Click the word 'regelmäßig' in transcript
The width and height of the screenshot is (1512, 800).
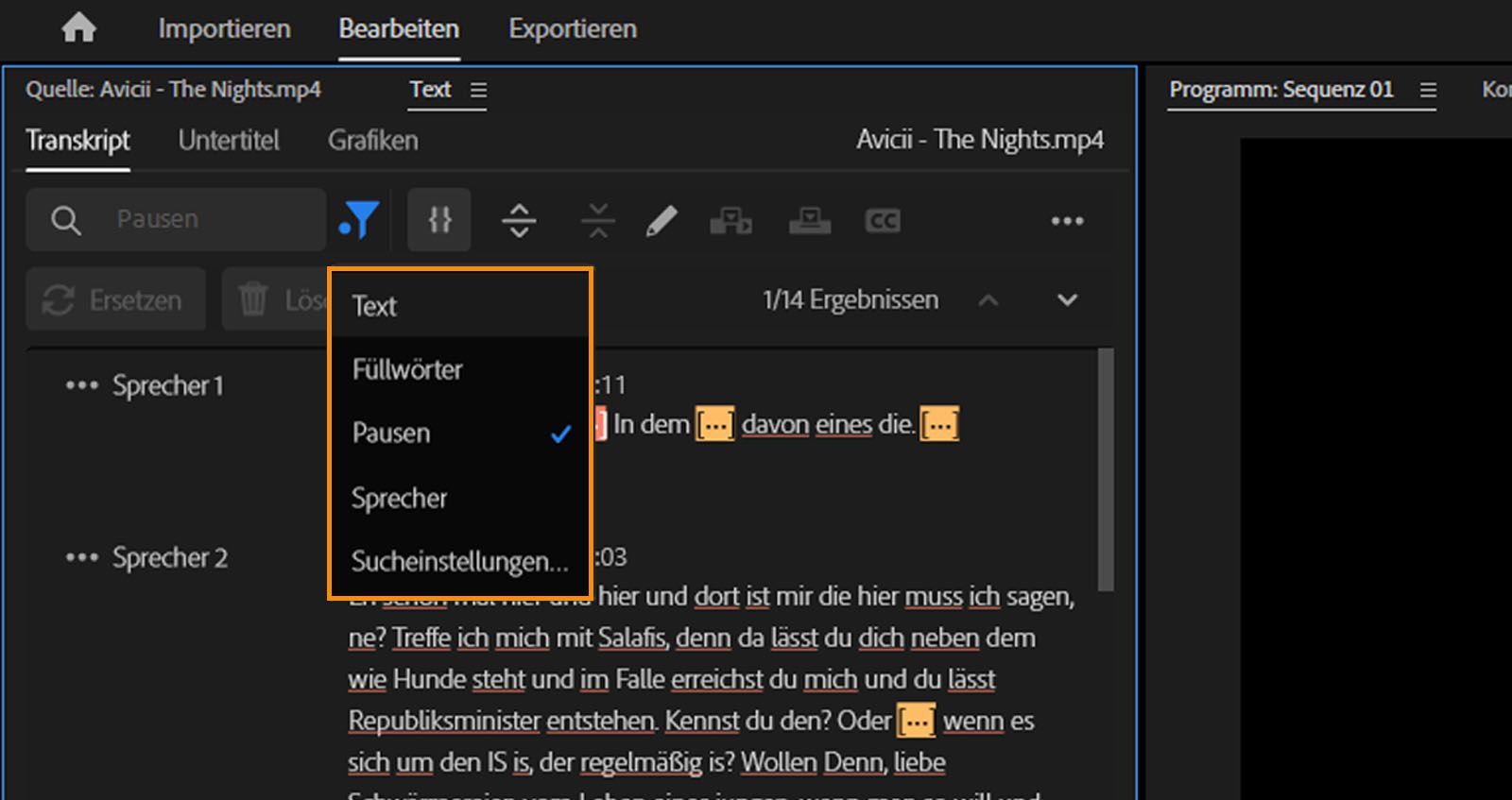tap(641, 762)
